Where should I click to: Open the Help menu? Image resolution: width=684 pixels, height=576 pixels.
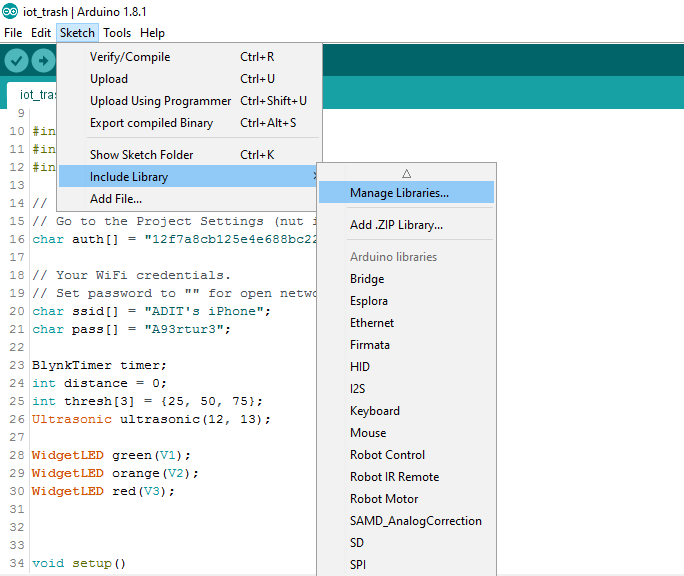pos(152,33)
